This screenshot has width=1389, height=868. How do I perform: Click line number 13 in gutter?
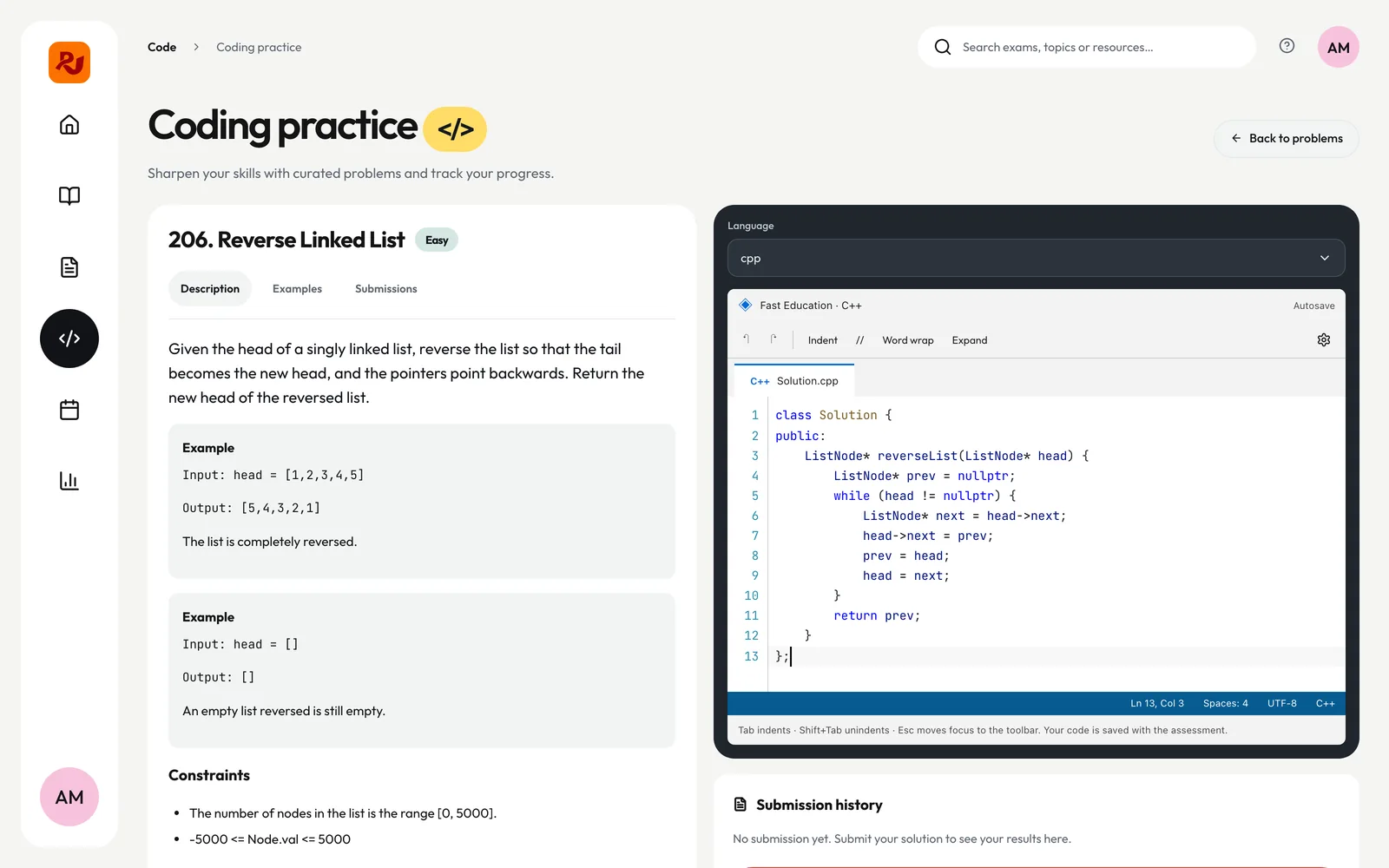click(752, 656)
